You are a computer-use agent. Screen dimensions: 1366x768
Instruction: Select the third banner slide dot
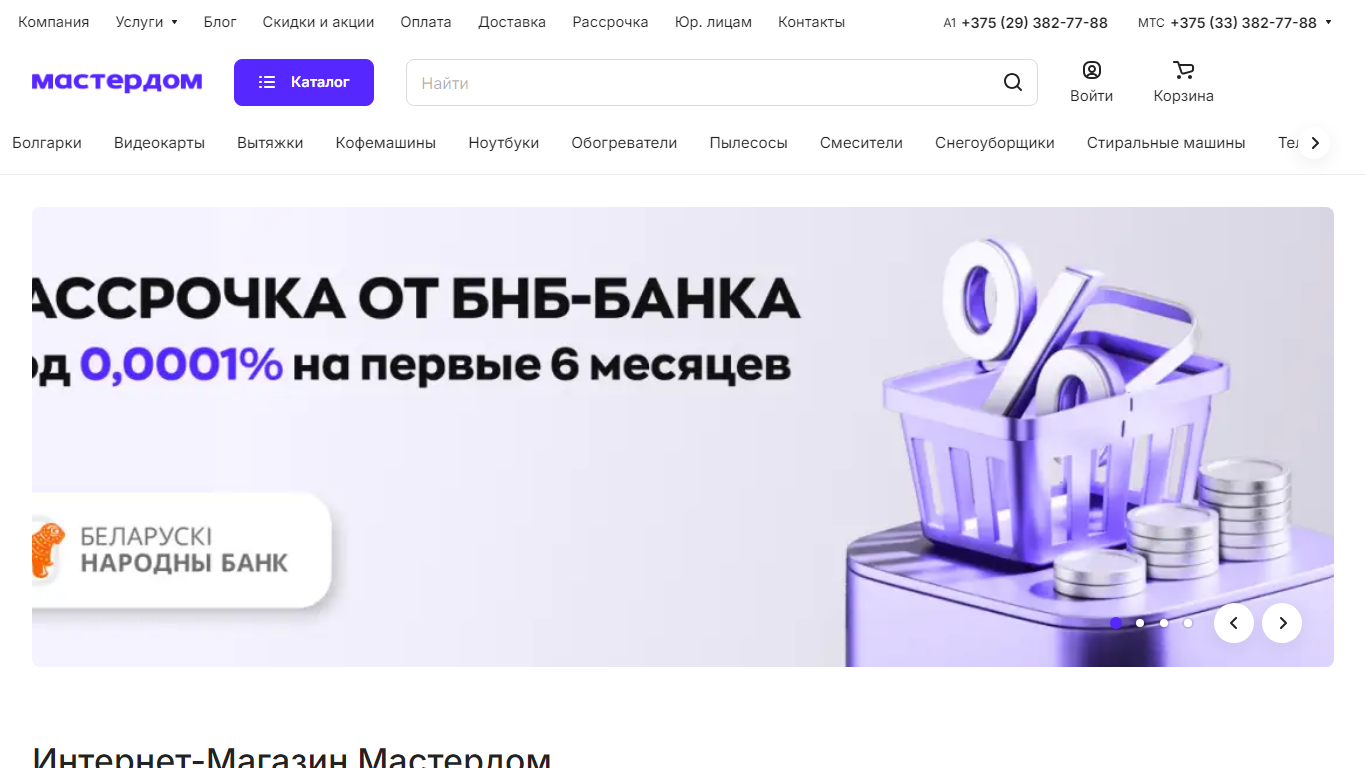point(1164,623)
